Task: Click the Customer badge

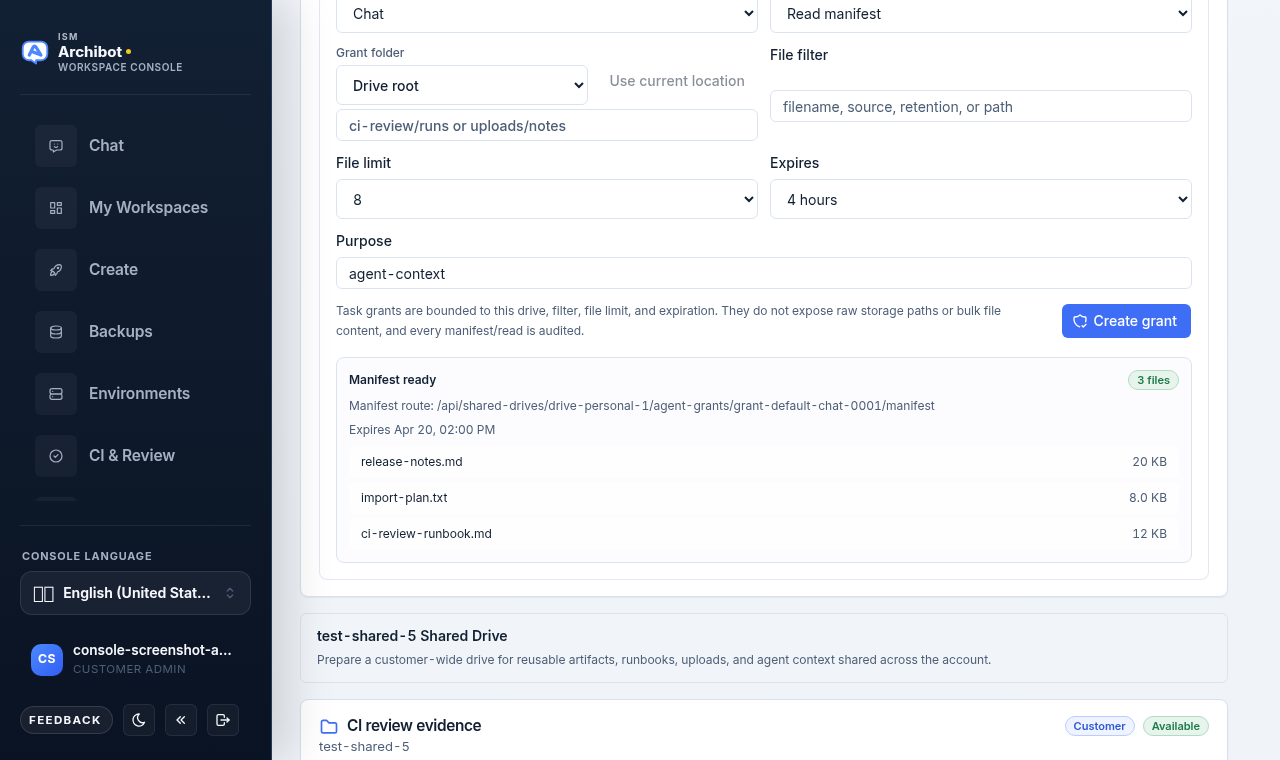Action: [1100, 726]
